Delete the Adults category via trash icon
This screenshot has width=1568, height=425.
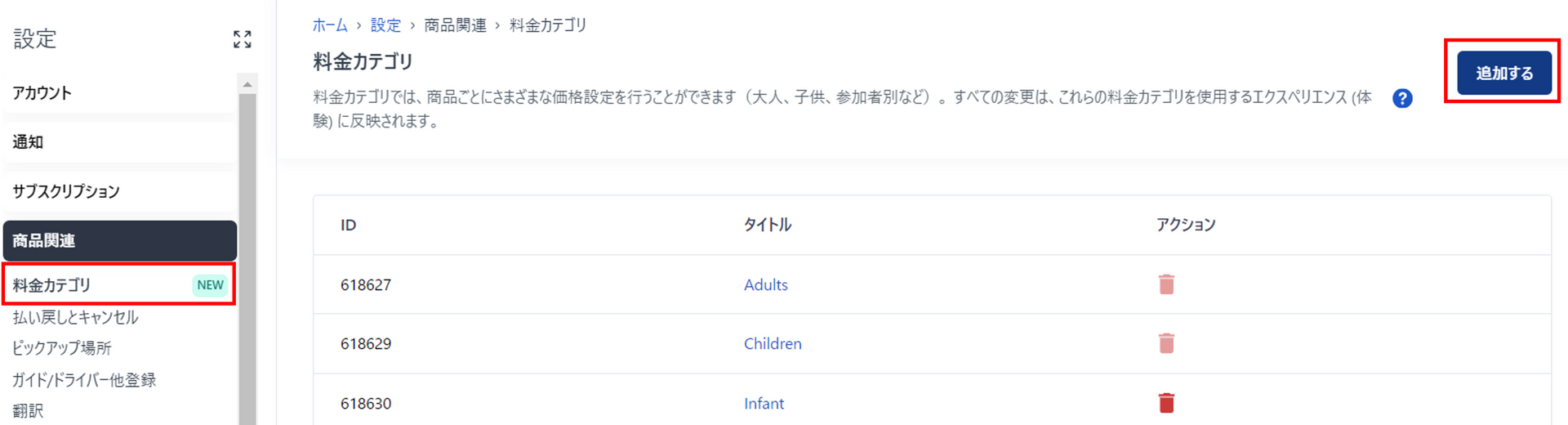pyautogui.click(x=1166, y=284)
